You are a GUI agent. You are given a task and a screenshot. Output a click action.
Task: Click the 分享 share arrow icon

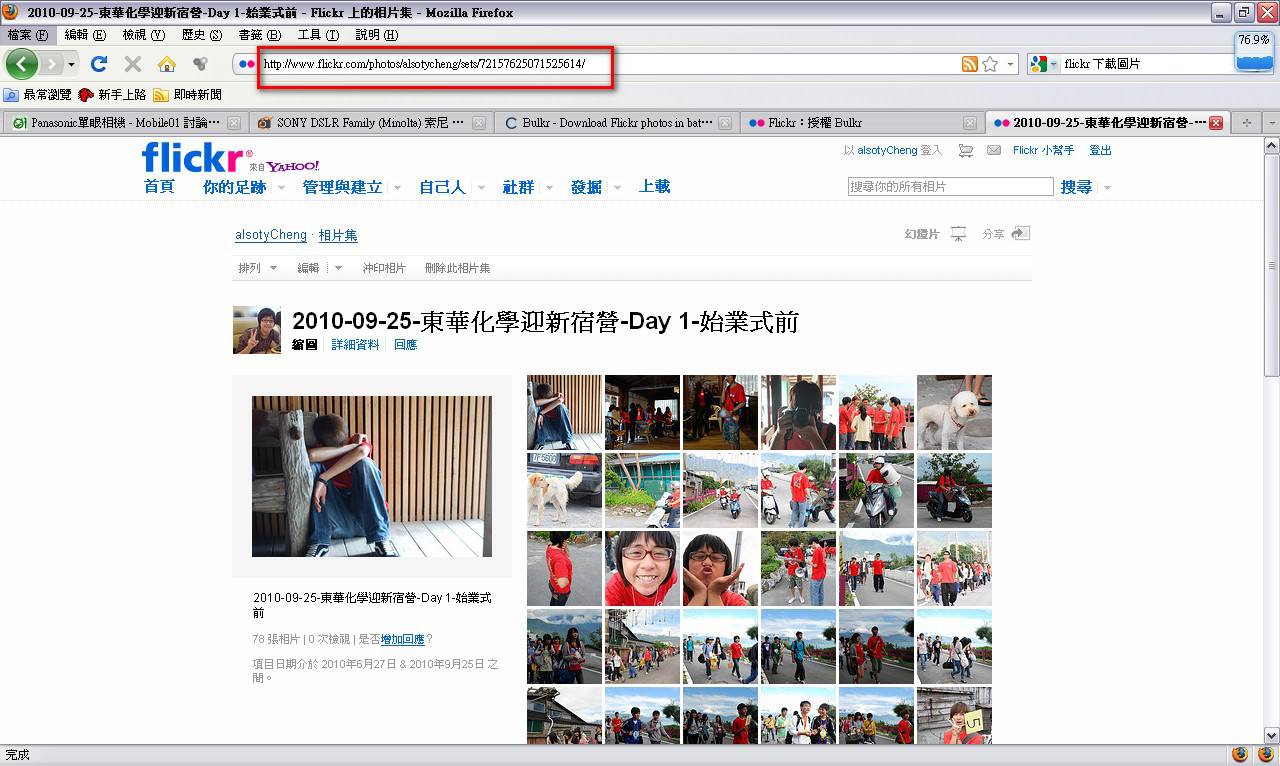pyautogui.click(x=1020, y=234)
